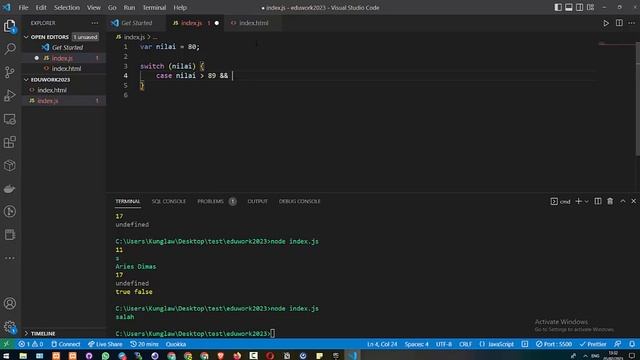Image resolution: width=640 pixels, height=360 pixels.
Task: Switch to the SQL CONSOLE panel tab
Action: click(x=169, y=201)
